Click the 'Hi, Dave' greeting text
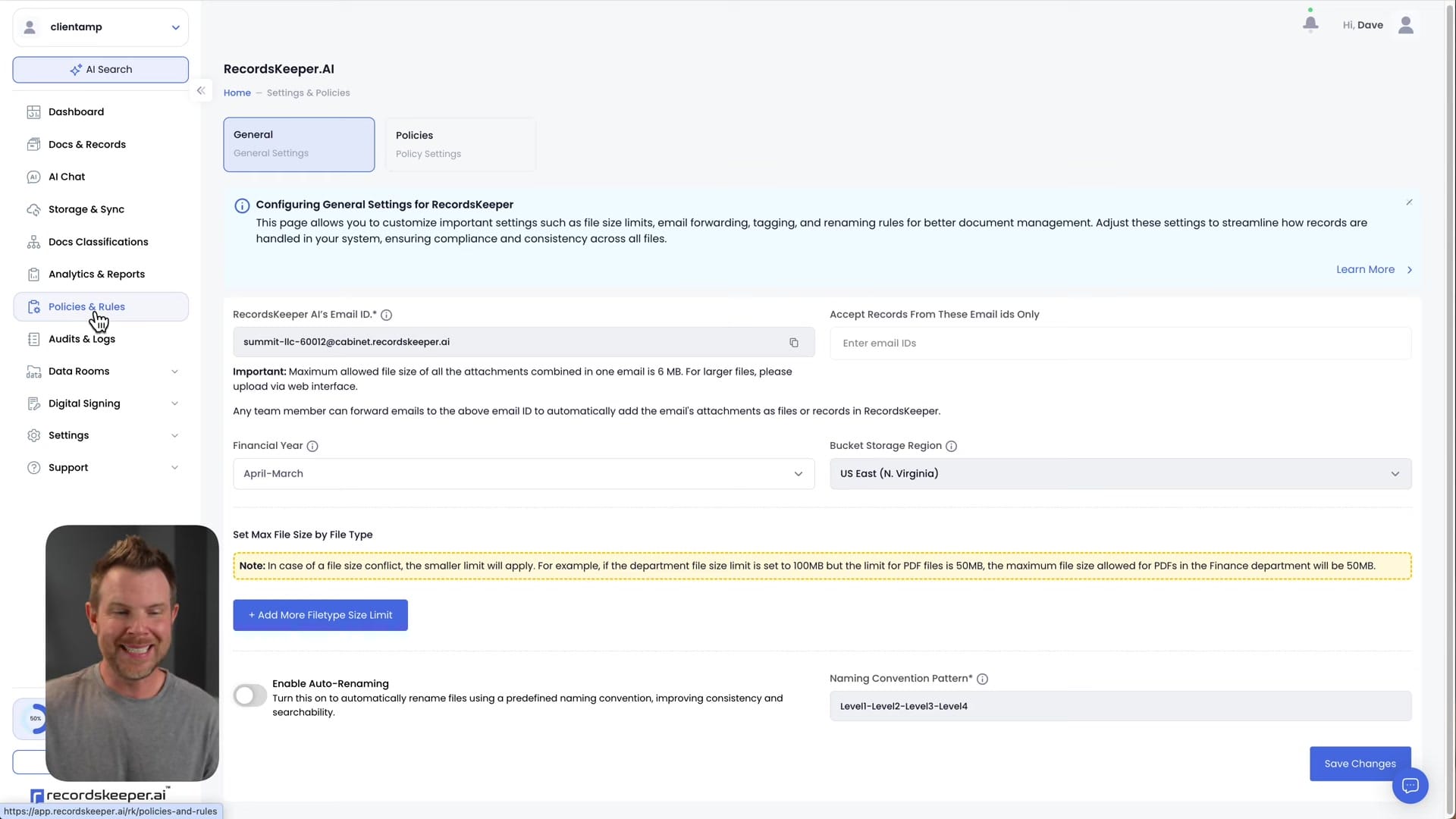The height and width of the screenshot is (819, 1456). point(1363,26)
